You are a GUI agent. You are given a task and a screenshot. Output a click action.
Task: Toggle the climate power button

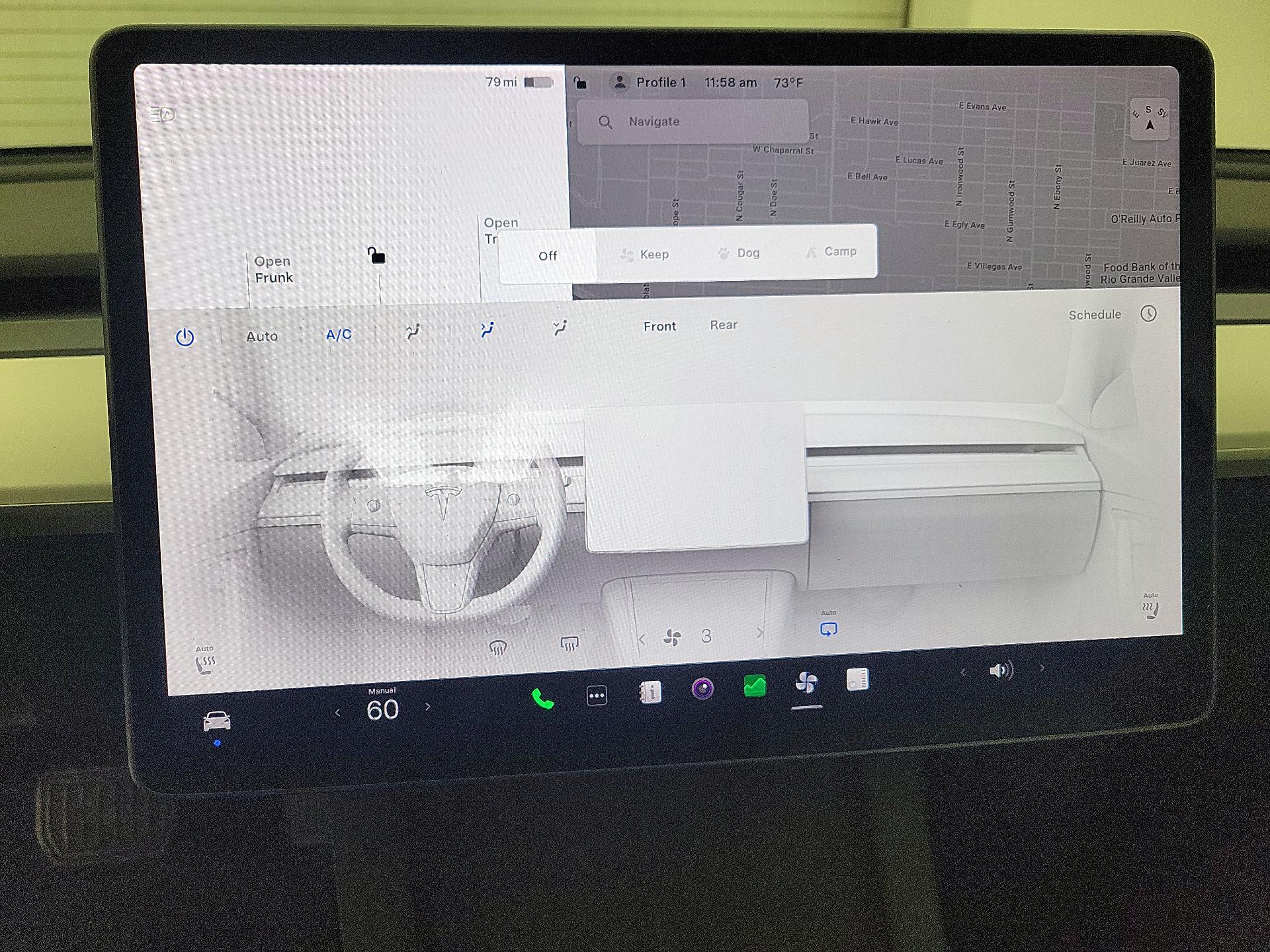click(x=185, y=338)
